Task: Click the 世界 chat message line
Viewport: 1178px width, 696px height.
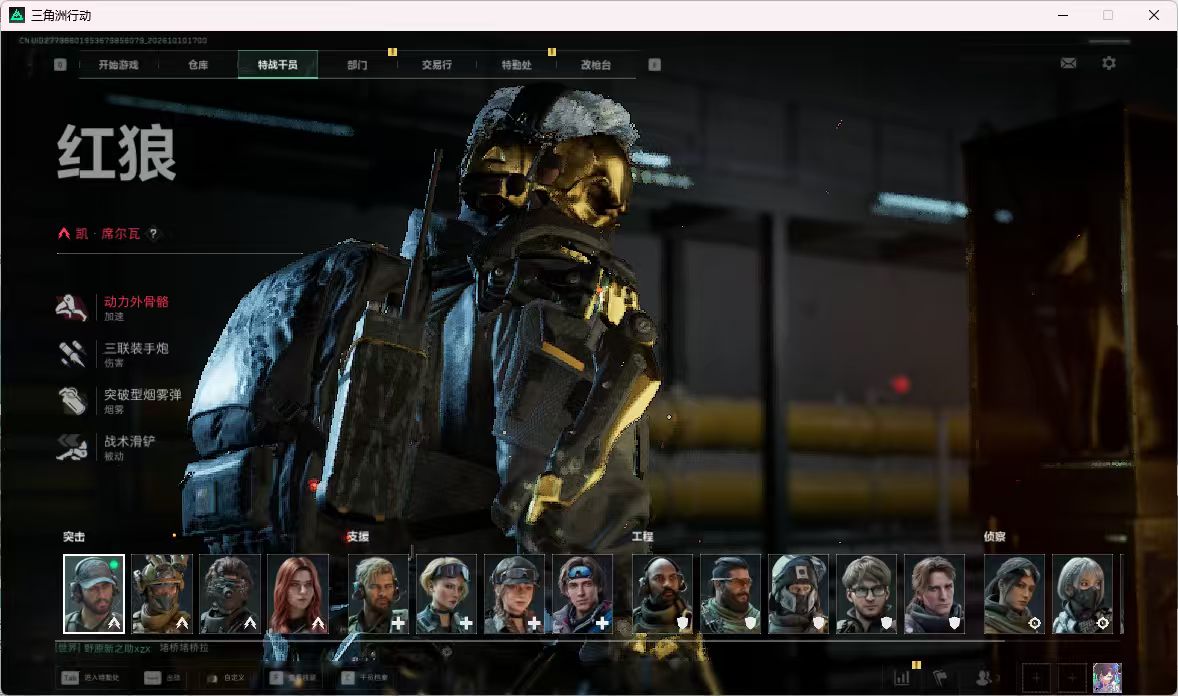Action: (133, 648)
